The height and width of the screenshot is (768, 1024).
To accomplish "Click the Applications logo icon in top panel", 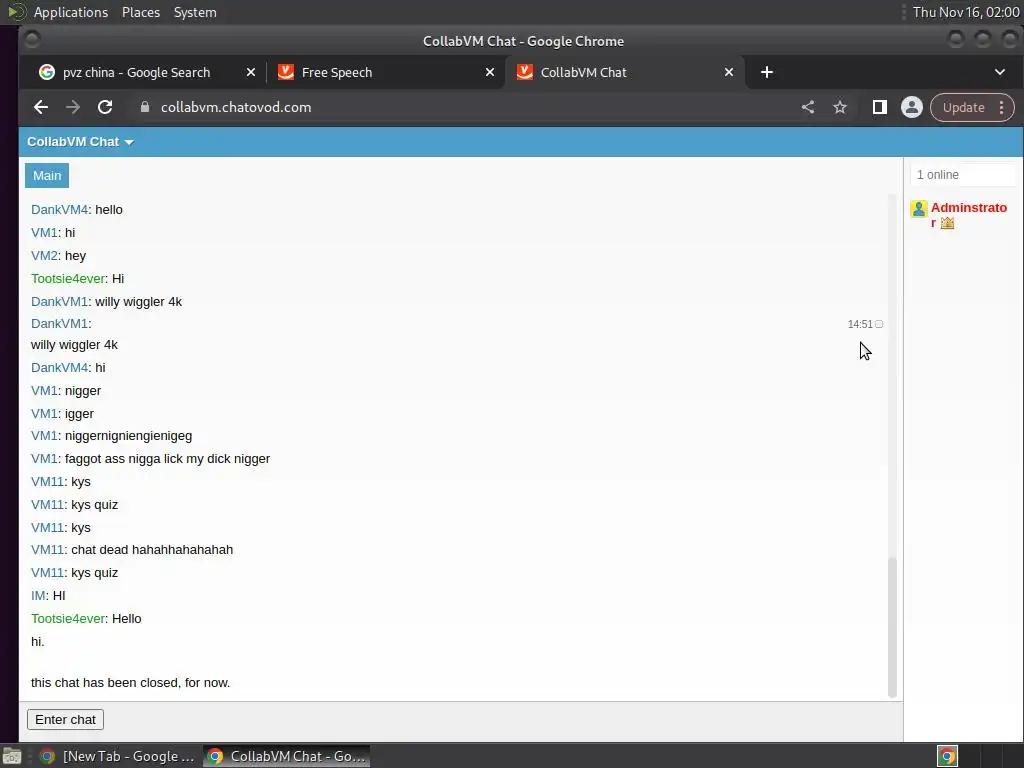I will pyautogui.click(x=16, y=12).
